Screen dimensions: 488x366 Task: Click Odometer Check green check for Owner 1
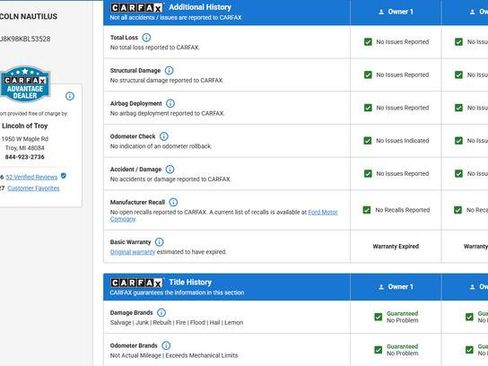tap(368, 141)
